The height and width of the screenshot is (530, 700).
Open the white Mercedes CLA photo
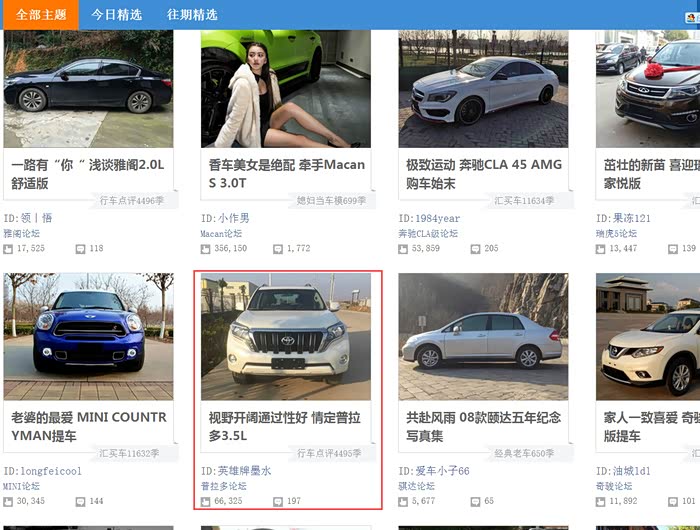coord(483,89)
